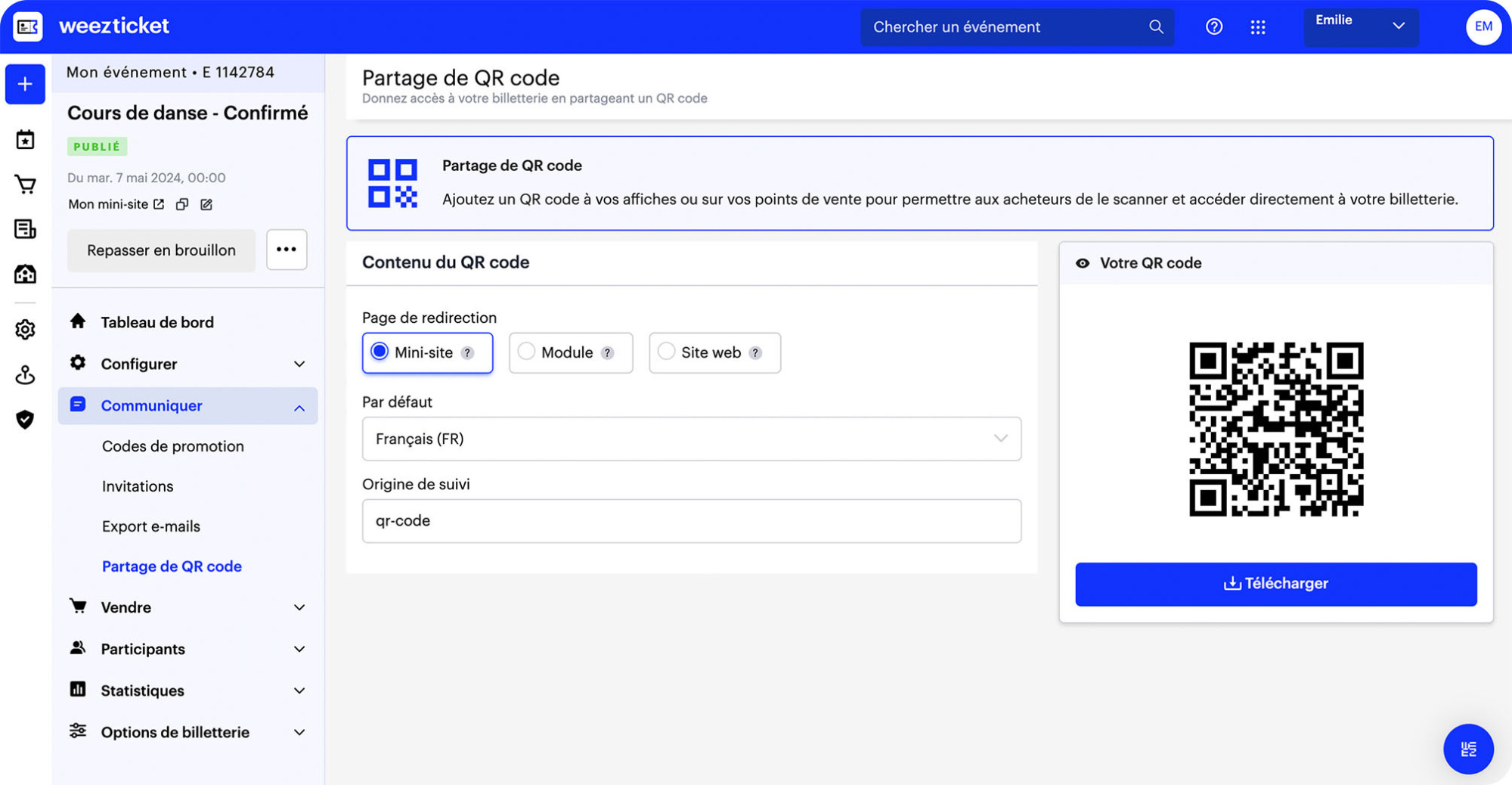The height and width of the screenshot is (785, 1512).
Task: Open the help question mark icon
Action: pos(1213,27)
